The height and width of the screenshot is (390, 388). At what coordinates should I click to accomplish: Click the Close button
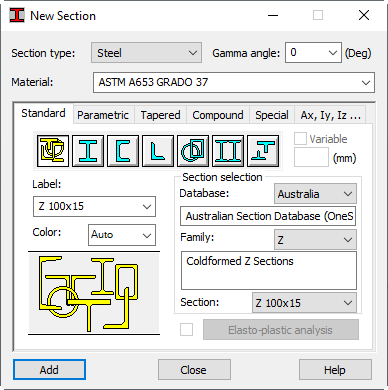click(x=194, y=370)
